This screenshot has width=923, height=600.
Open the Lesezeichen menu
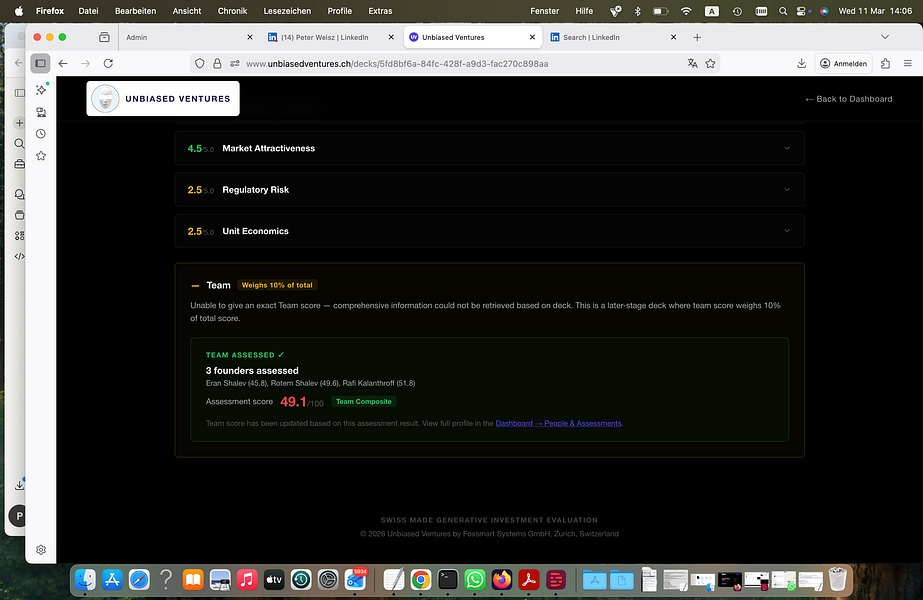pyautogui.click(x=287, y=11)
